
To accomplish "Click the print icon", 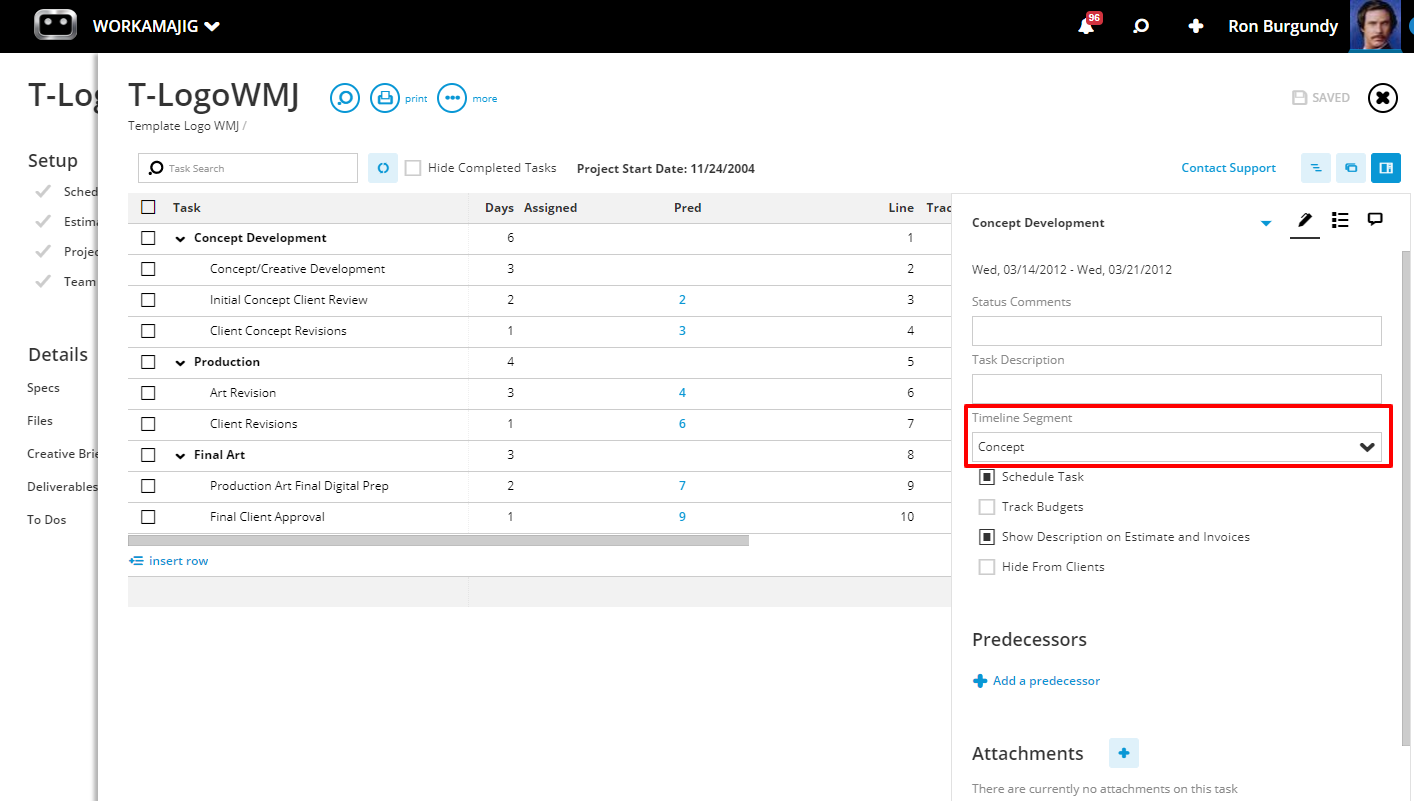I will [385, 98].
